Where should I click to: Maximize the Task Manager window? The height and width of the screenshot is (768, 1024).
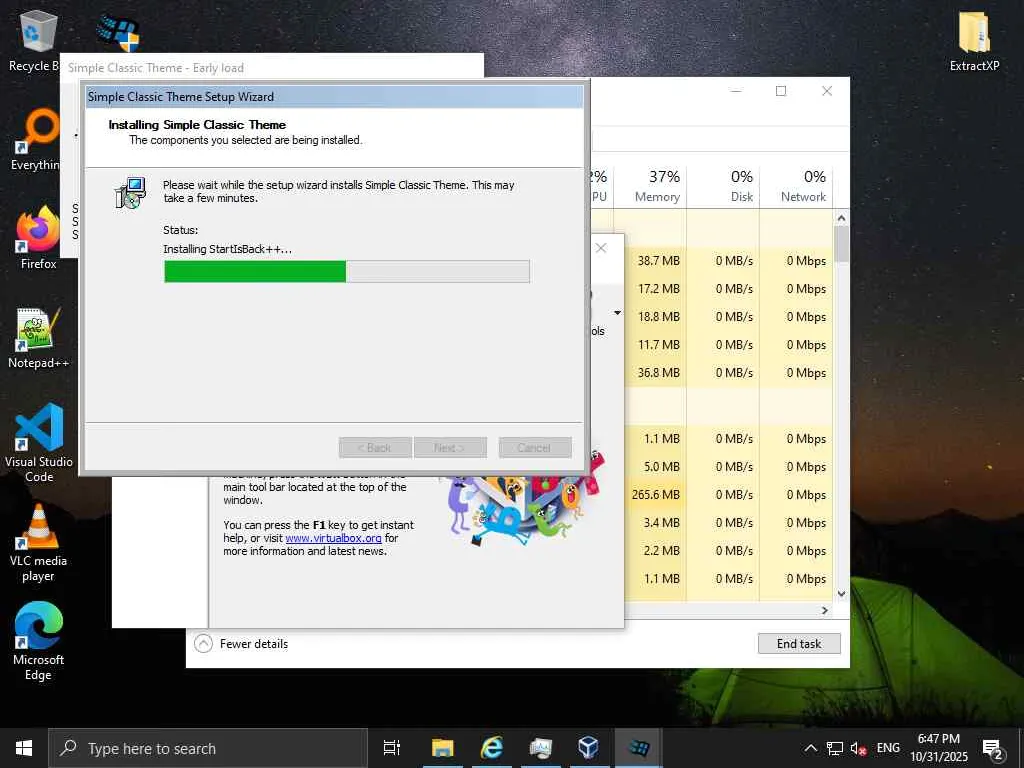[780, 91]
